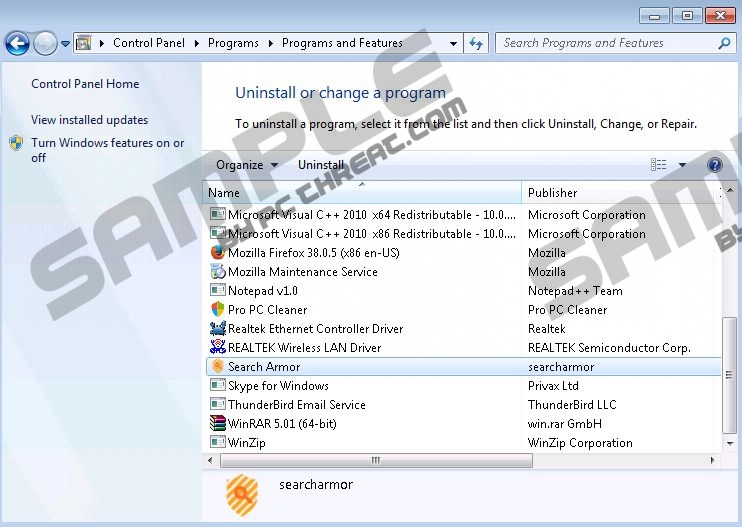Screen dimensions: 742x527
Task: Open the address bar history dropdown
Action: click(x=453, y=44)
